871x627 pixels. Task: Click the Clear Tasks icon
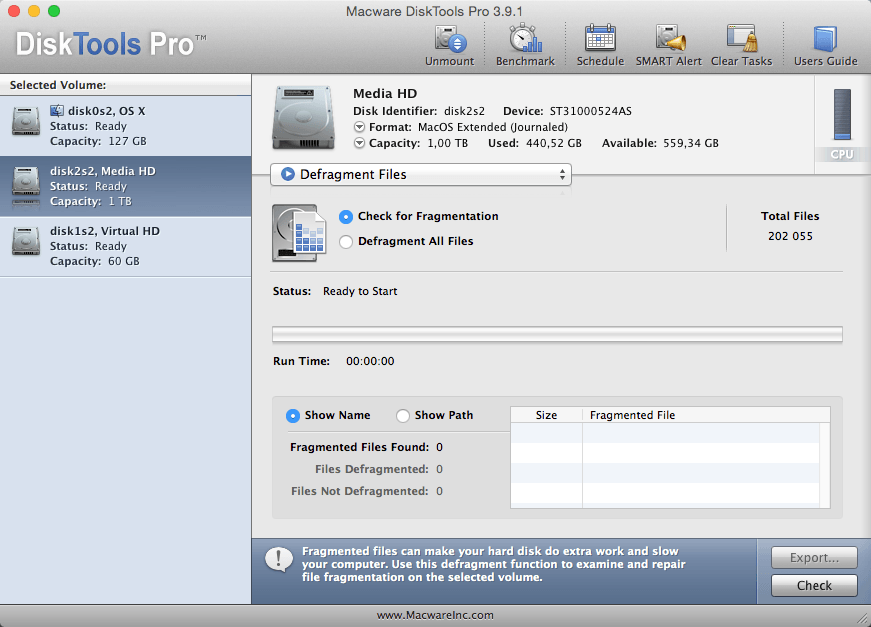coord(742,39)
